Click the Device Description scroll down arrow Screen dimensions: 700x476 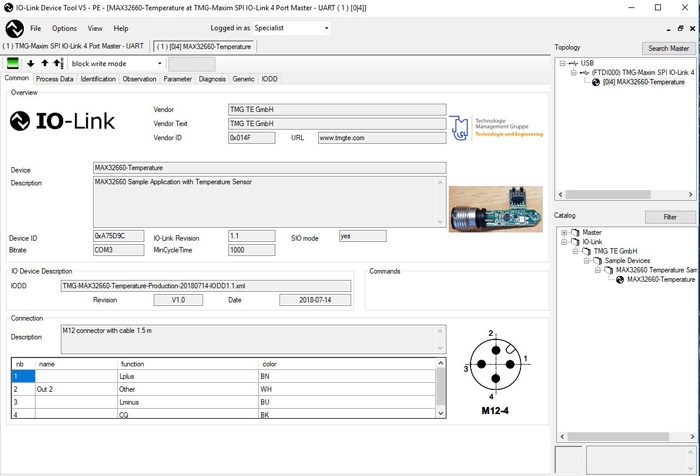click(x=440, y=222)
